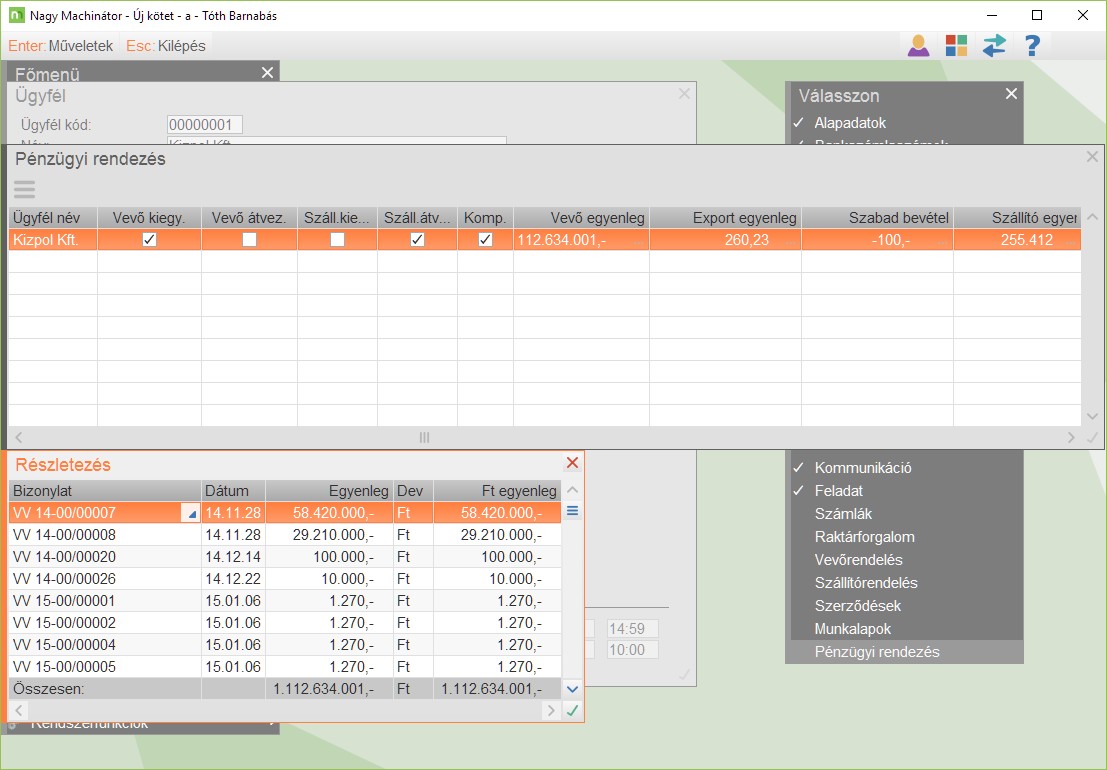Open dropdown arrow on VV 14-00/00007 cell
This screenshot has height=770, width=1107.
point(189,513)
